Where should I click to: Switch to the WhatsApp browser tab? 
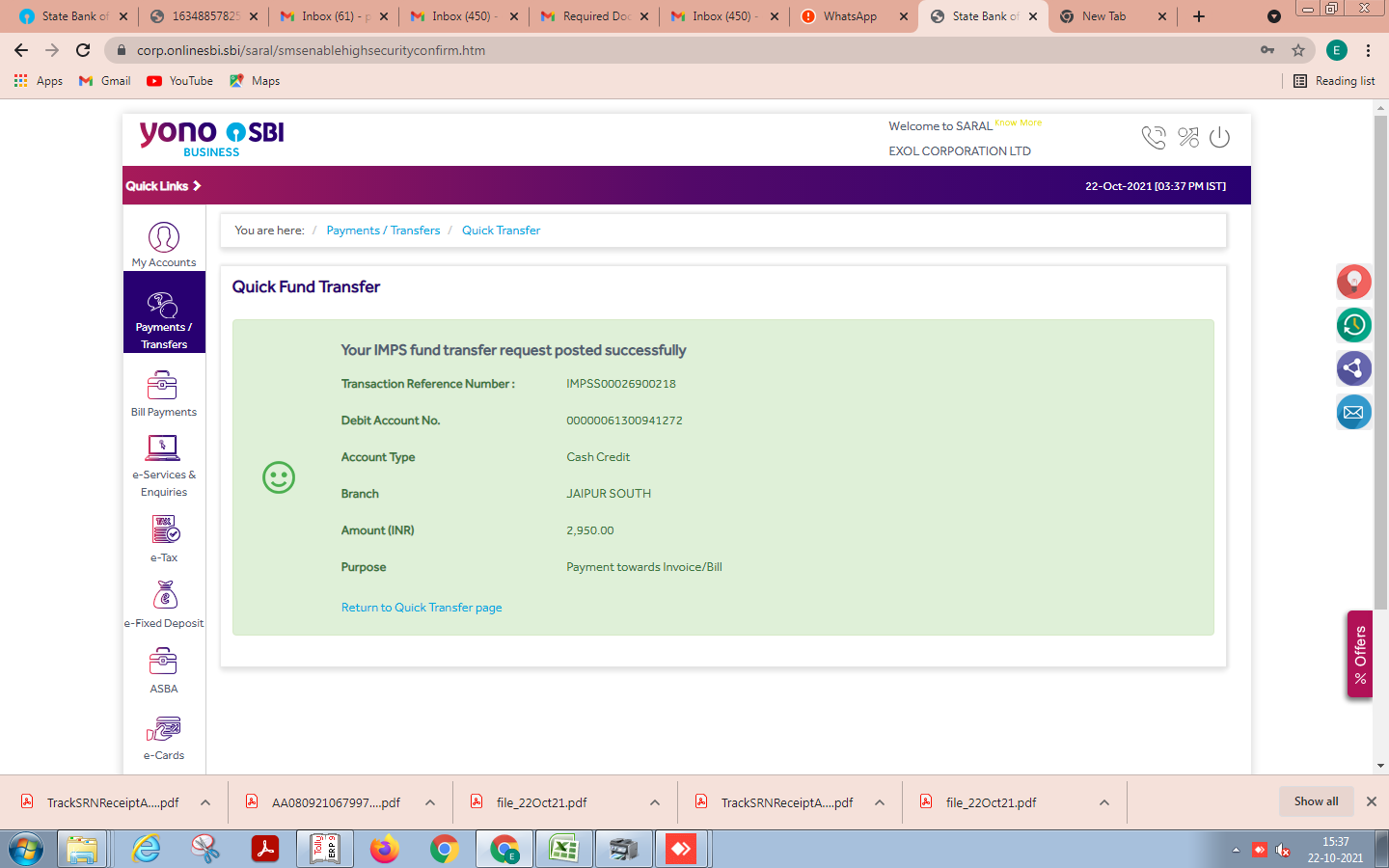[x=850, y=16]
